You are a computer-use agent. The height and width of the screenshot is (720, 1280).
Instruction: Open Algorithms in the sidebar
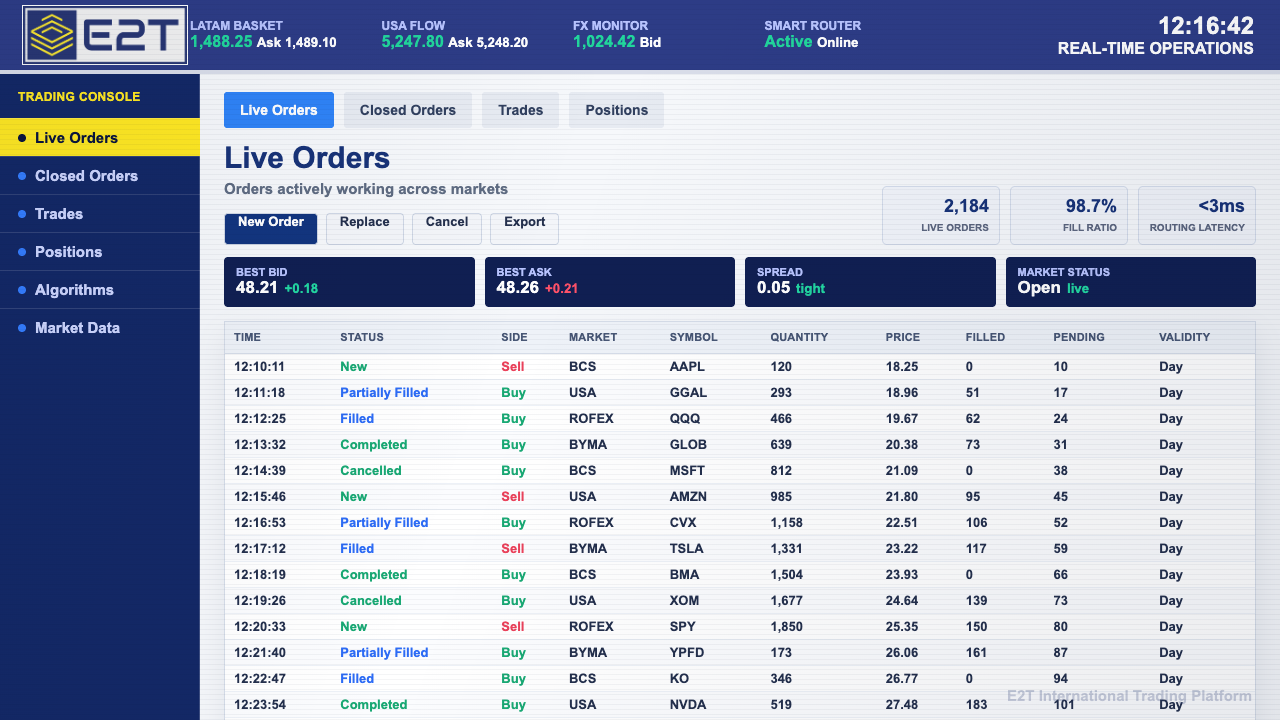pyautogui.click(x=100, y=290)
